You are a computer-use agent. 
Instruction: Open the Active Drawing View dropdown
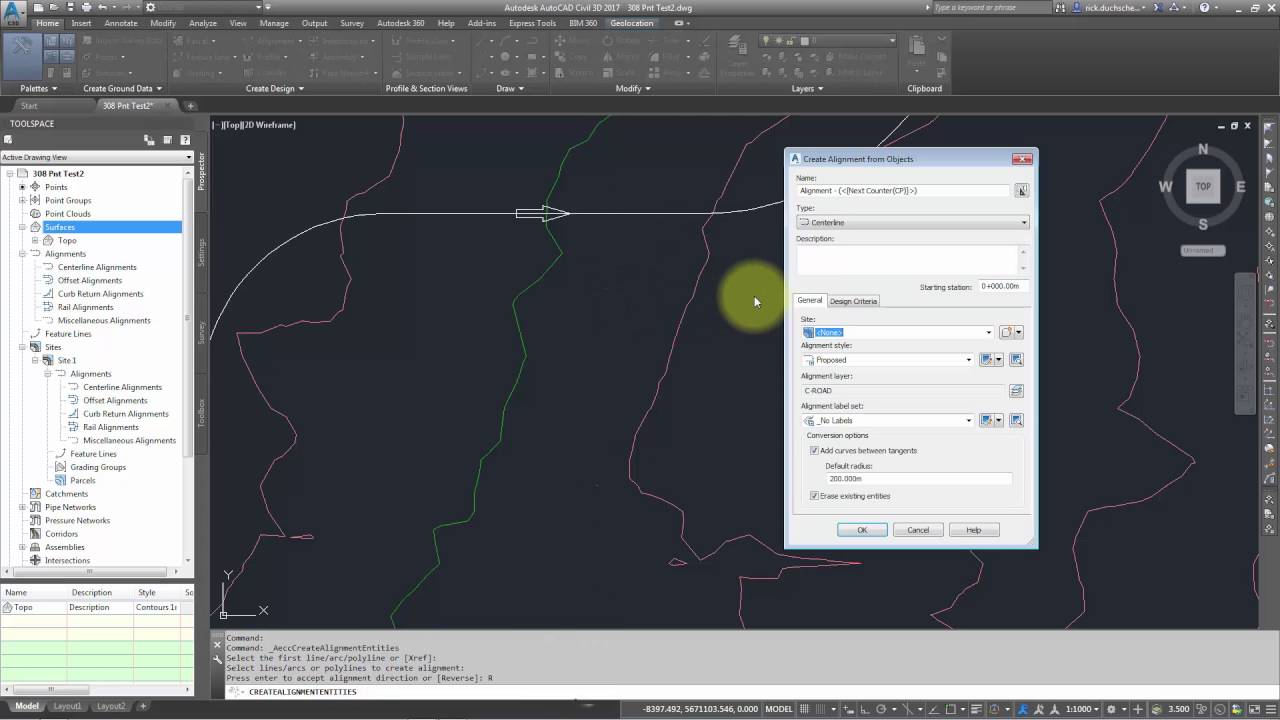(97, 157)
